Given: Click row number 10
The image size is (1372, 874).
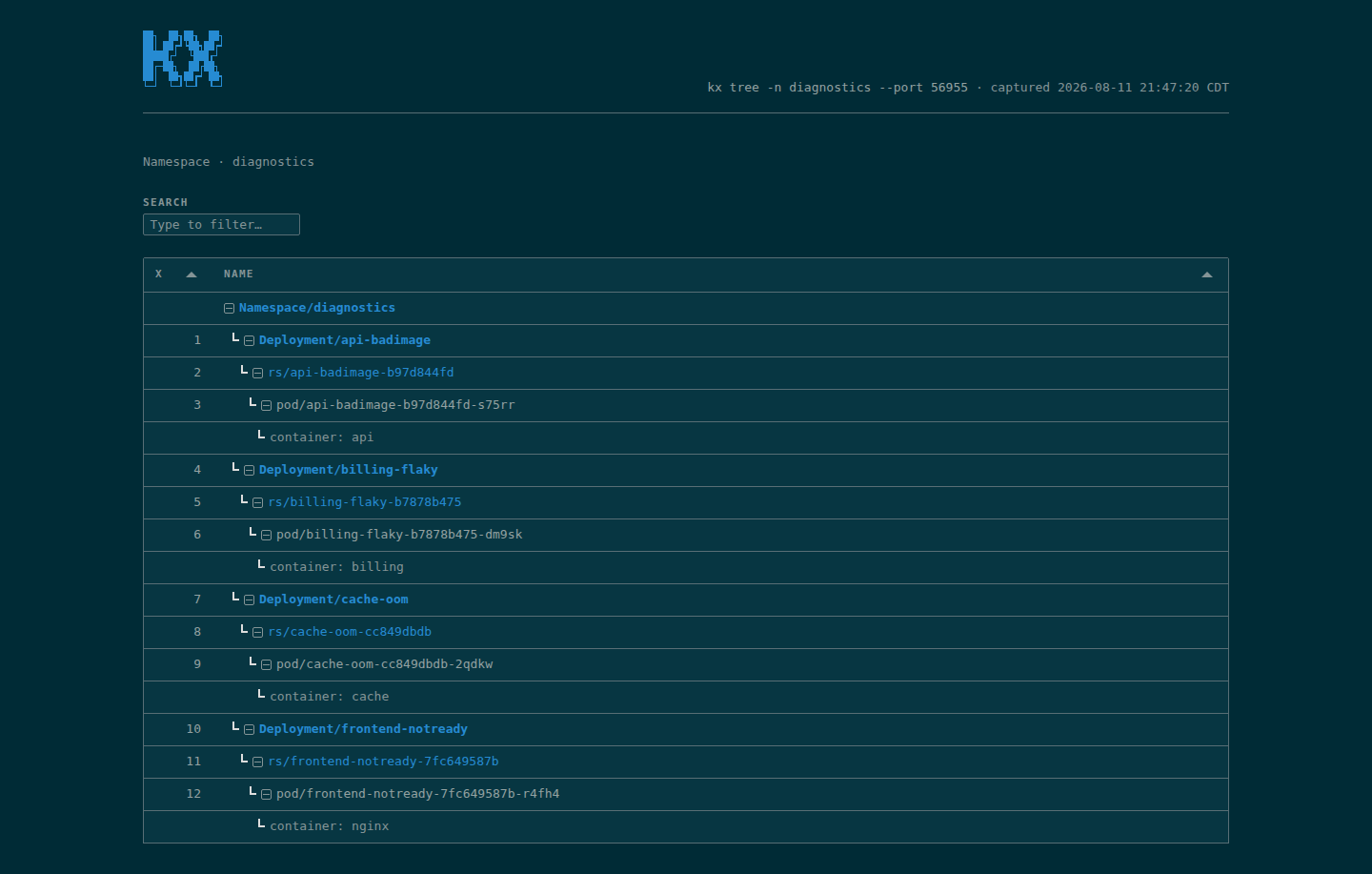Looking at the screenshot, I should point(193,729).
